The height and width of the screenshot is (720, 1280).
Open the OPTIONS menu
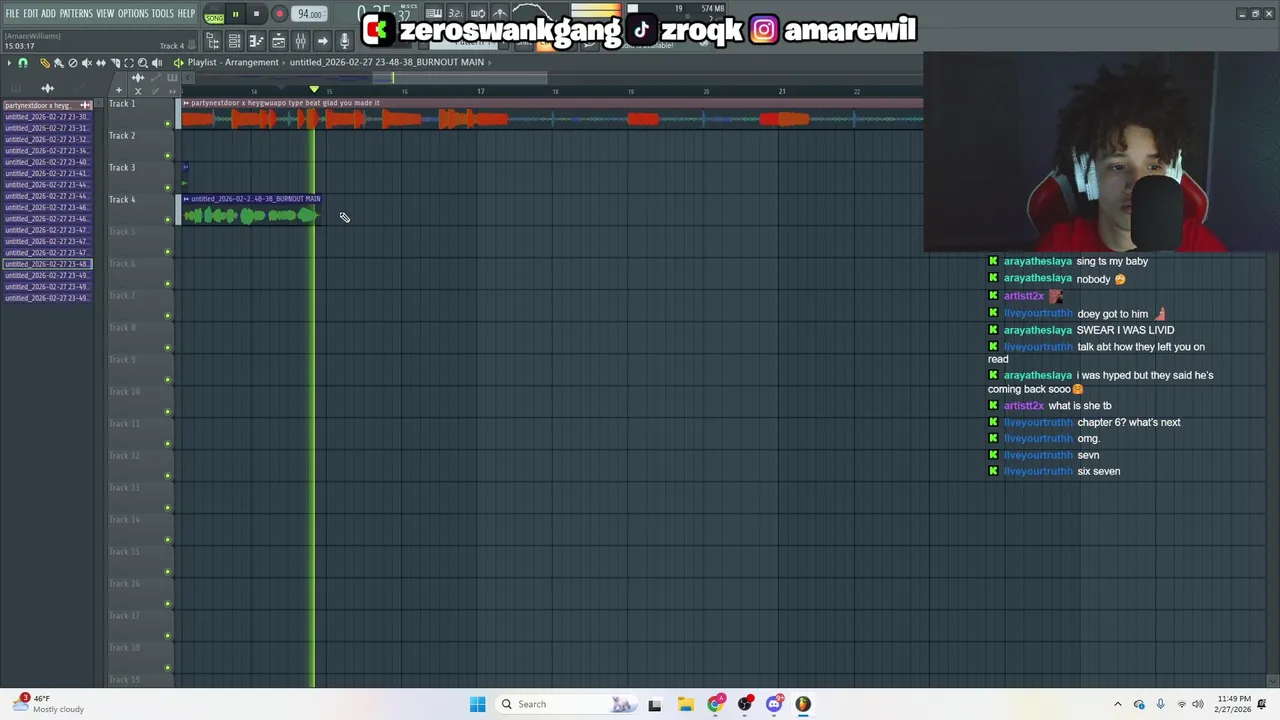point(133,14)
